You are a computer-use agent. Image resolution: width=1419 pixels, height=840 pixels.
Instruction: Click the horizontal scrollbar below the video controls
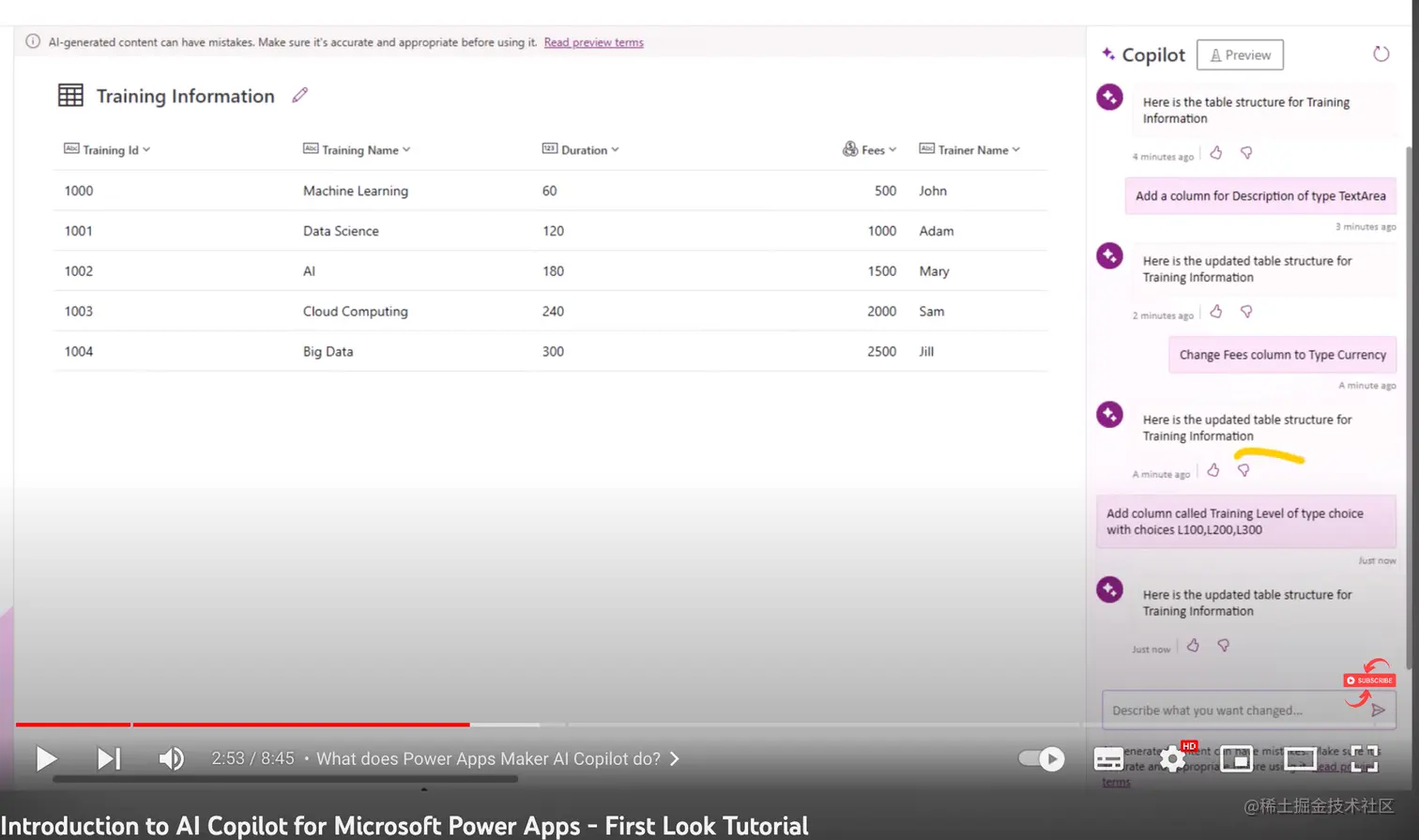(285, 778)
